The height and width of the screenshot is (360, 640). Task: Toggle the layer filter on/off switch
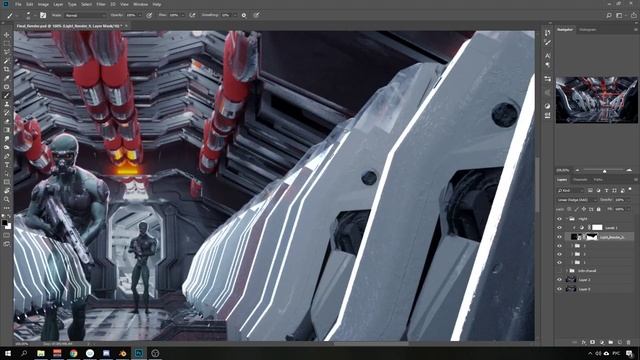click(630, 189)
